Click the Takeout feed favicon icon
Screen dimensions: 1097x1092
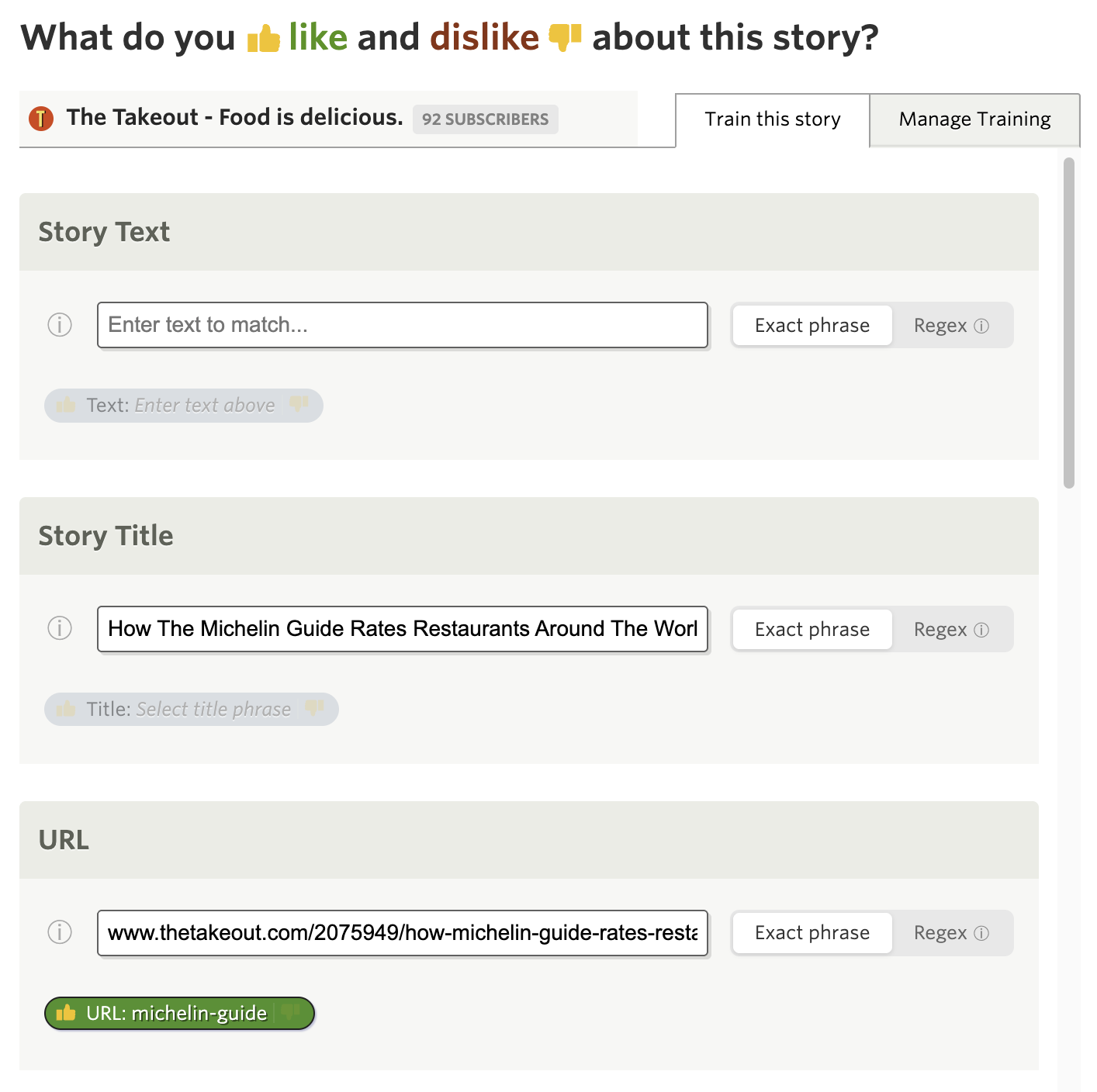point(41,119)
